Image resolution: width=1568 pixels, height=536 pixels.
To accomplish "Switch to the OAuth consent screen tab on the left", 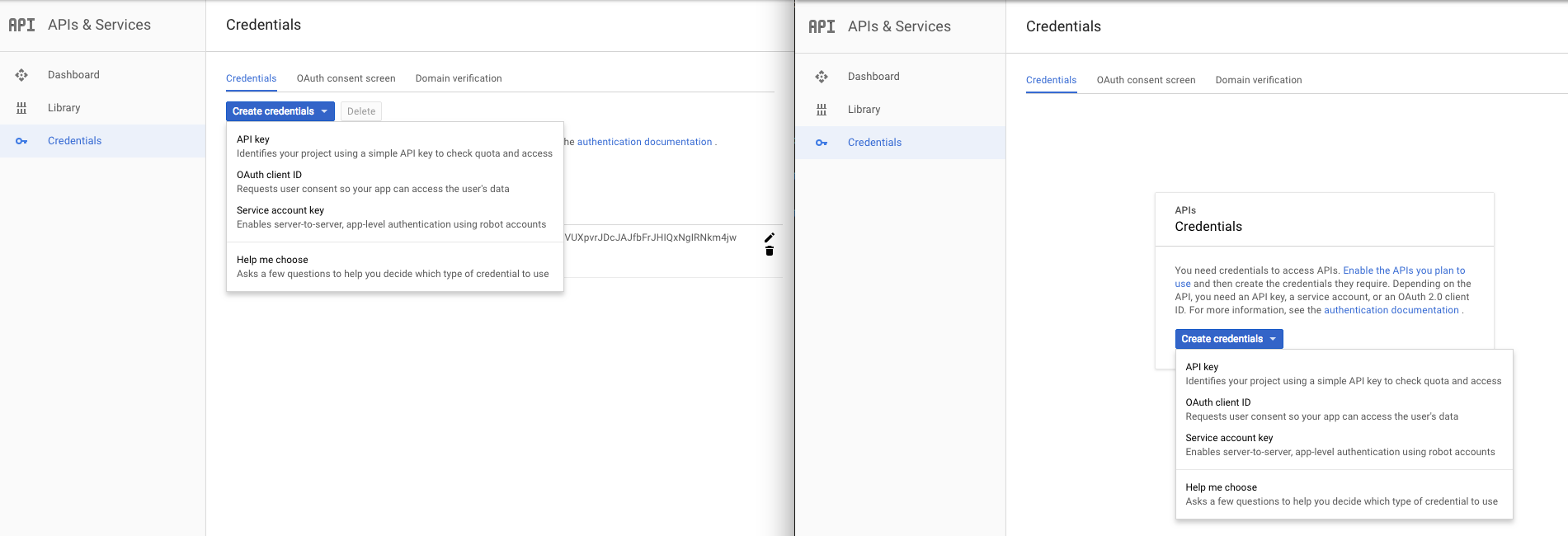I will (346, 78).
